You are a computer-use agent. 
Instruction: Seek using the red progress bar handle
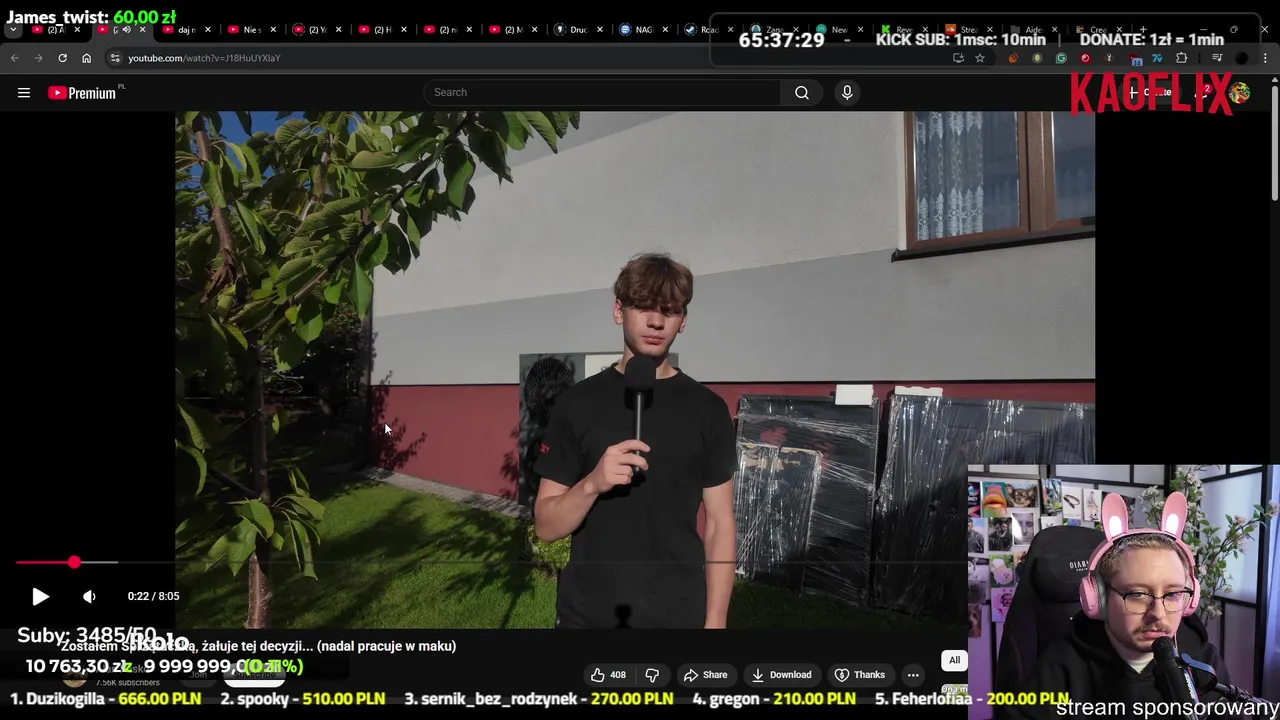74,563
